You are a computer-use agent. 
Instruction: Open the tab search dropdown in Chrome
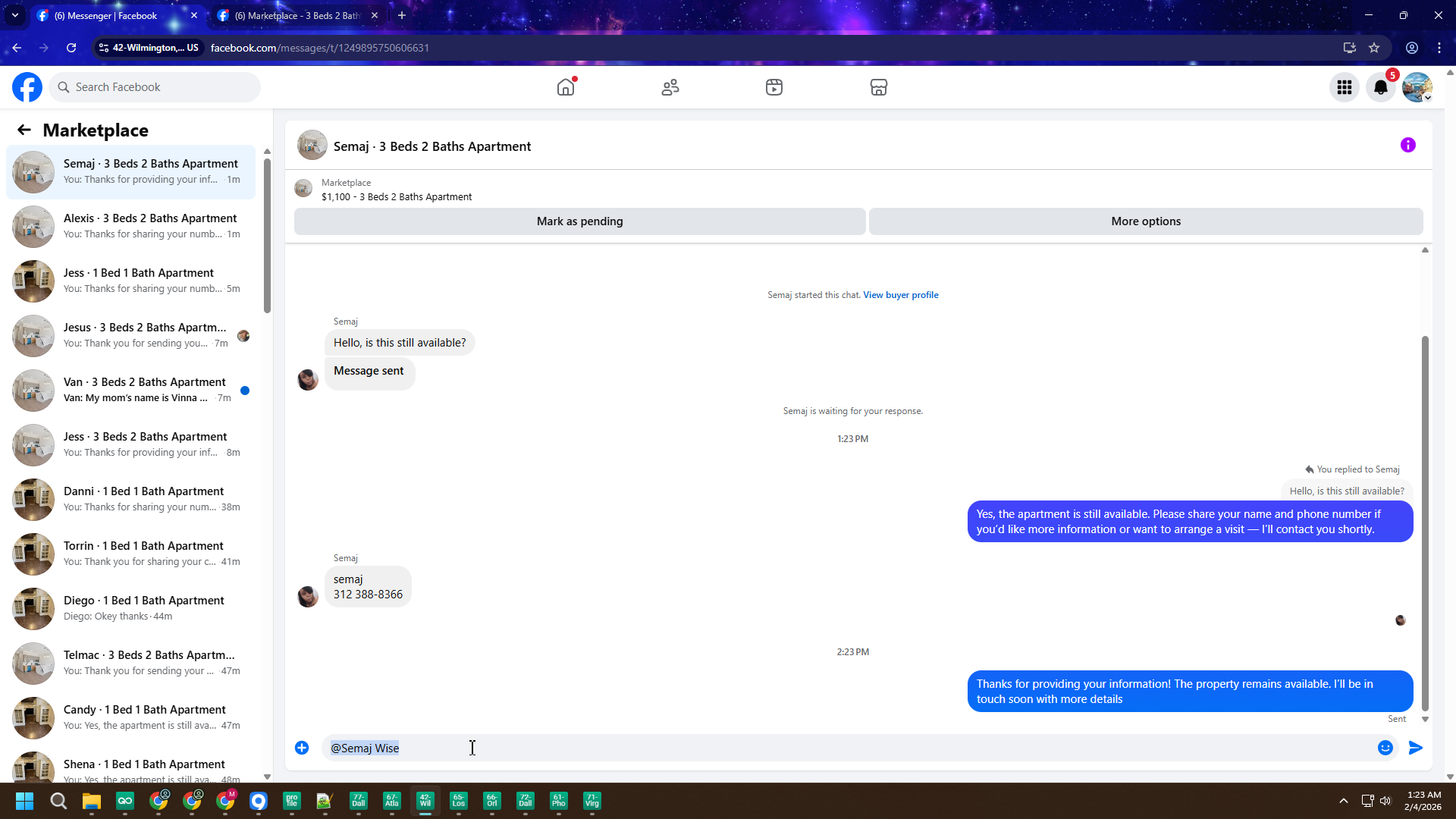pos(14,15)
